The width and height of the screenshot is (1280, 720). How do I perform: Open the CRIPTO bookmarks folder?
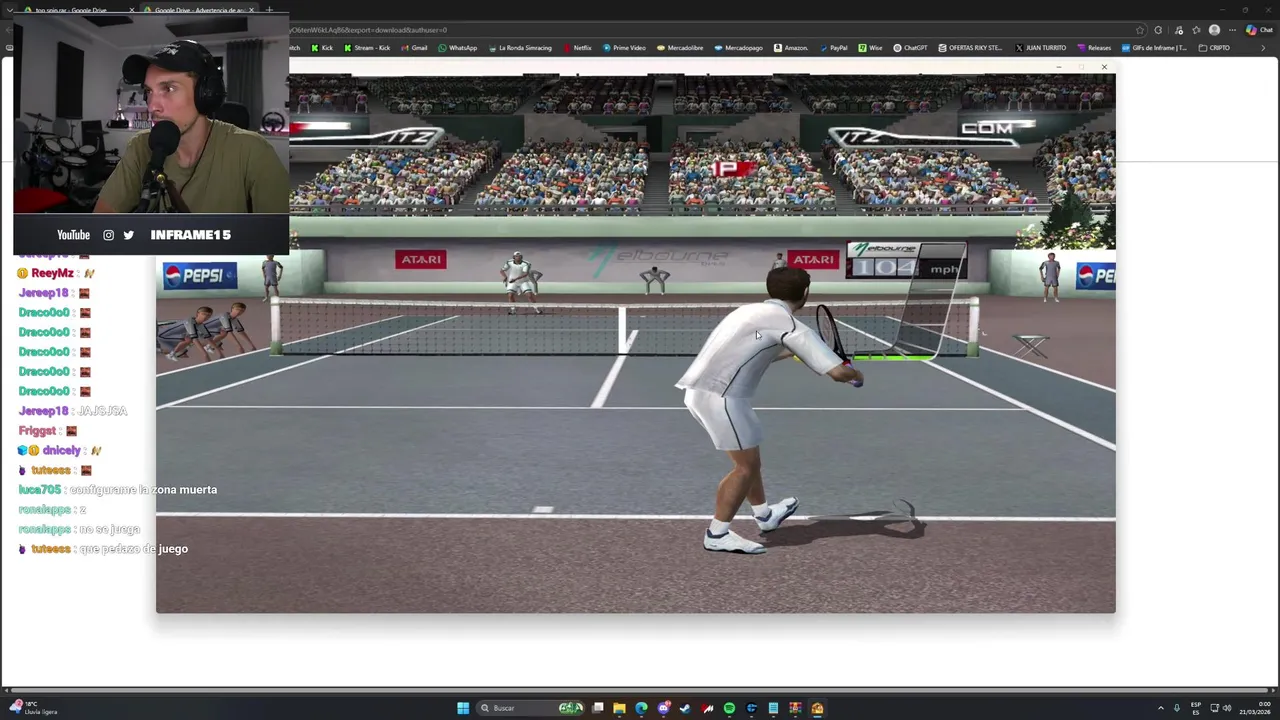click(x=1214, y=48)
